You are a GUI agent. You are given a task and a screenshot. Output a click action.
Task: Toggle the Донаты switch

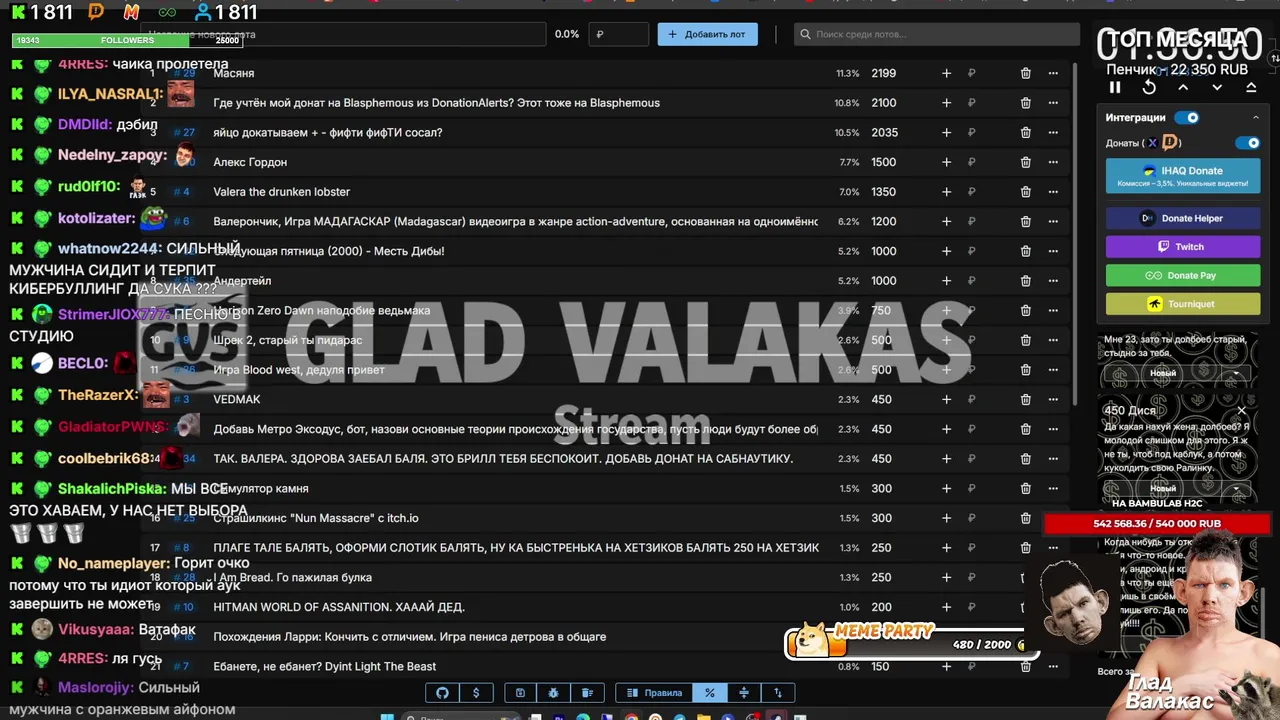(1248, 143)
